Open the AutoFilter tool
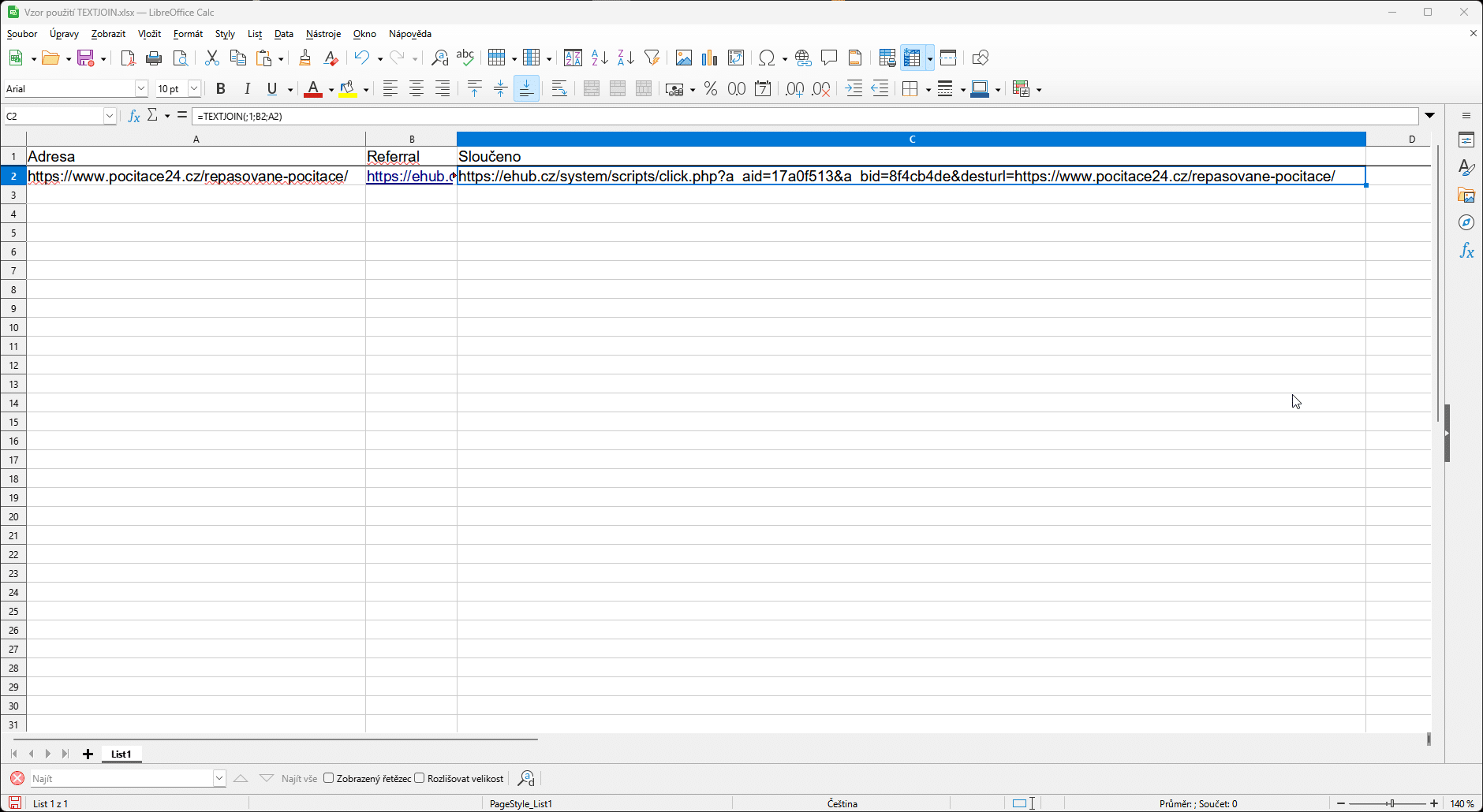1483x812 pixels. (x=652, y=58)
